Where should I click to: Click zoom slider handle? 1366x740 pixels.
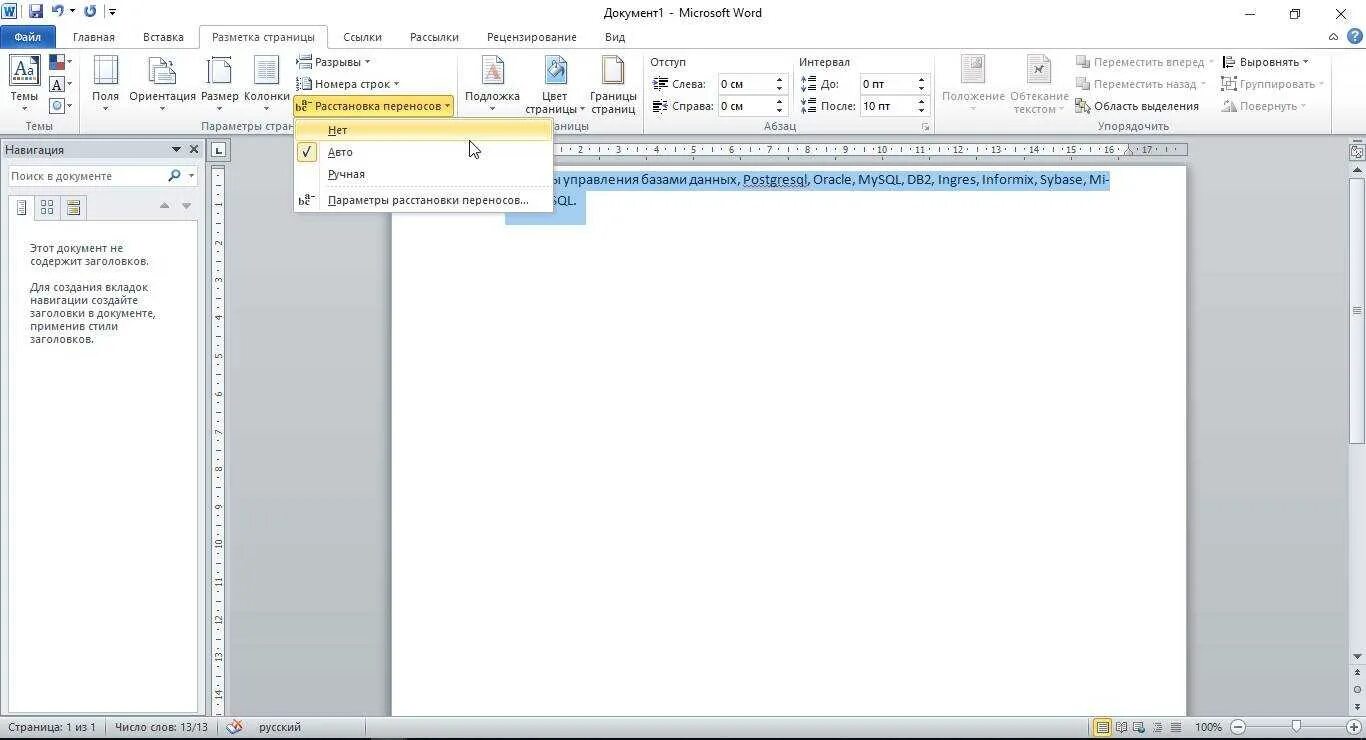1296,727
